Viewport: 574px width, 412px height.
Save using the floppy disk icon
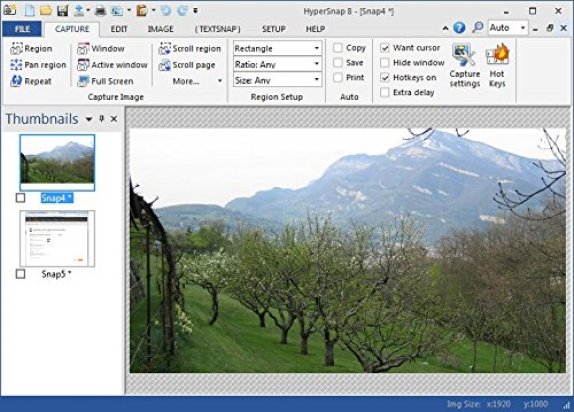[x=63, y=10]
